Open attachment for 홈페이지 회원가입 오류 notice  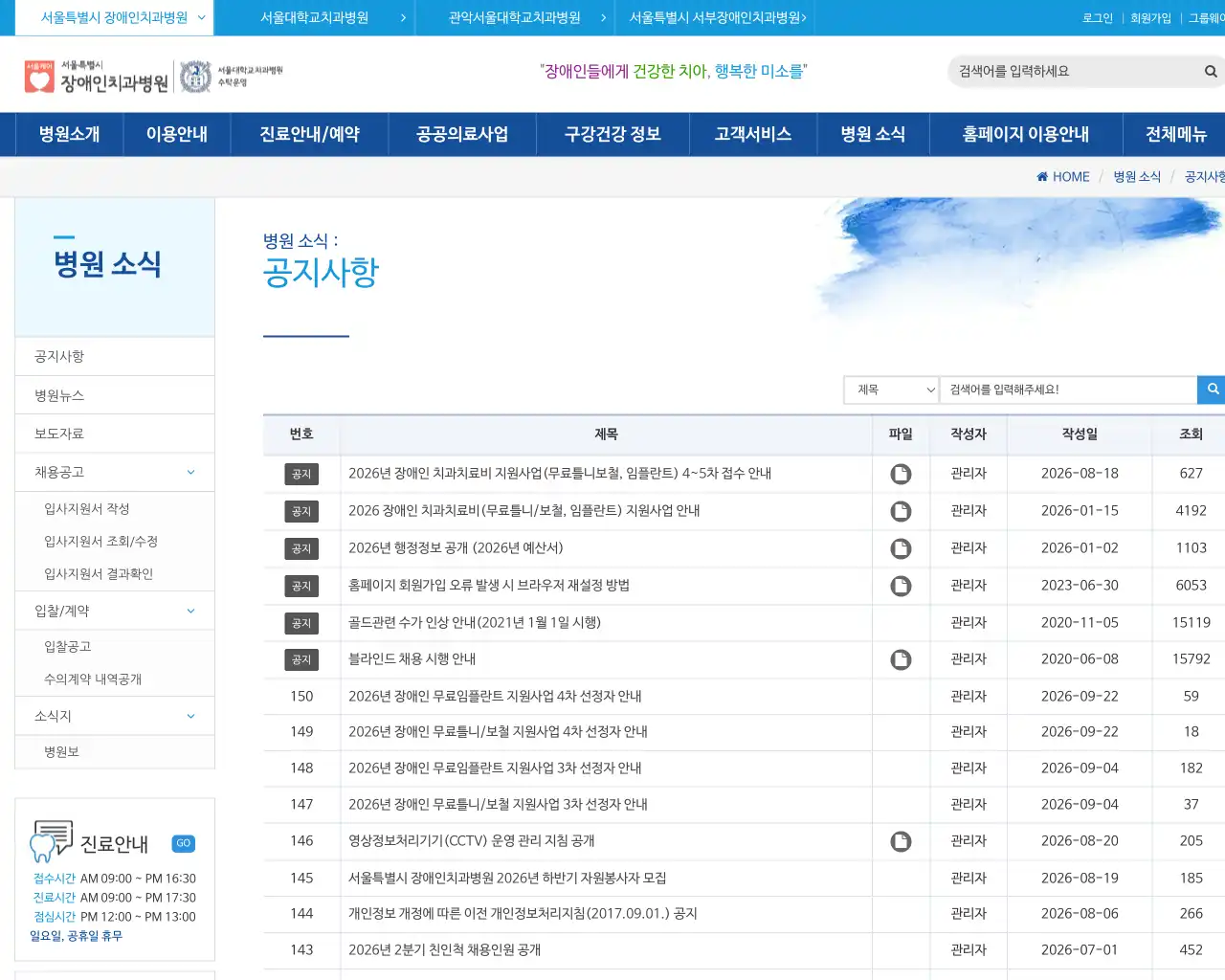tap(901, 586)
